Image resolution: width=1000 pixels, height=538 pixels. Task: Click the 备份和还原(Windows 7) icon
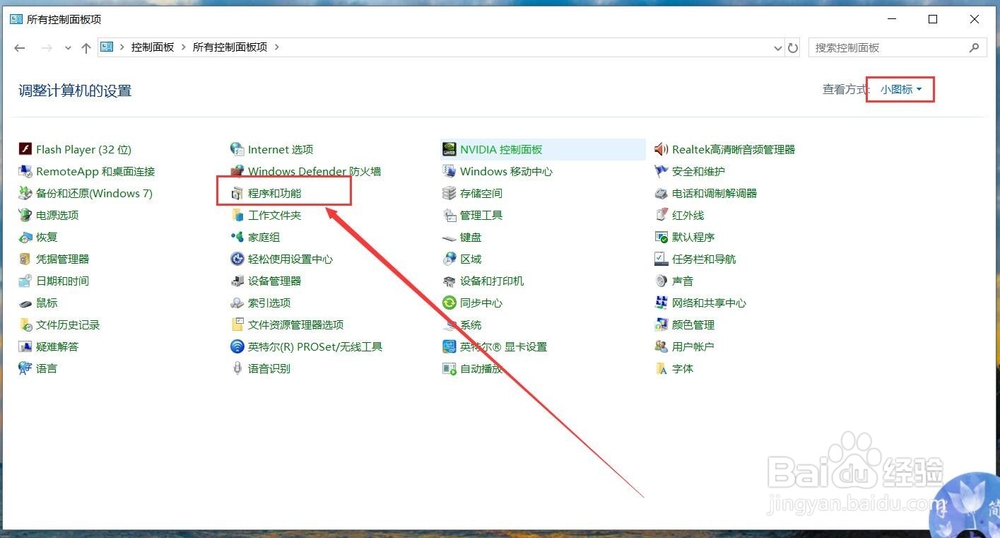[25, 193]
